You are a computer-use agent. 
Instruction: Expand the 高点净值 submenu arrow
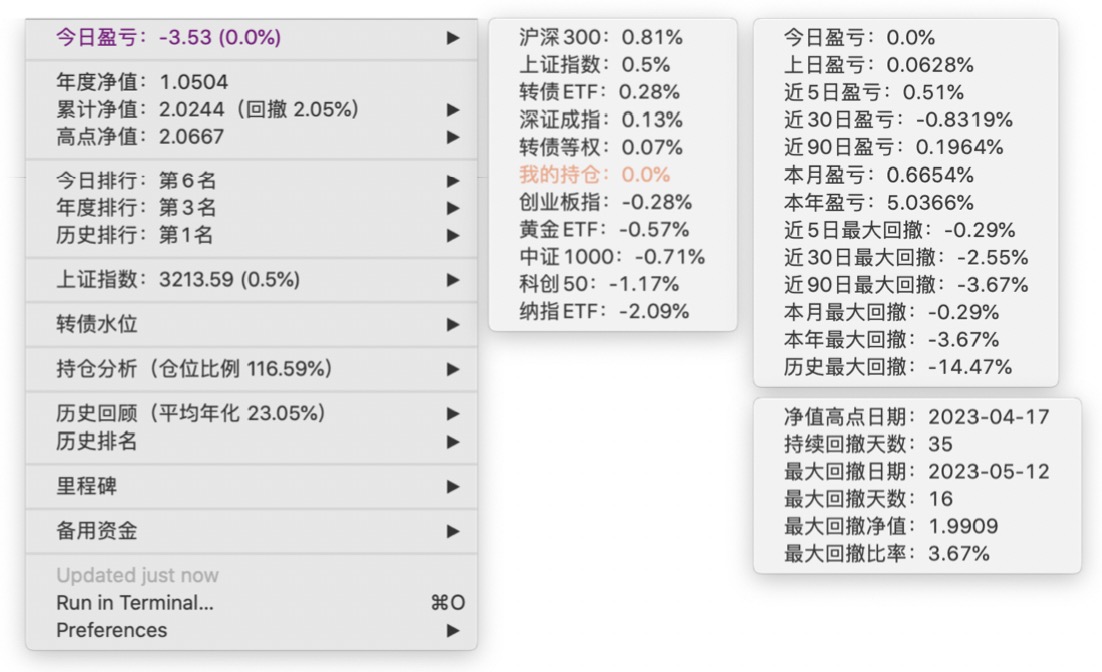pos(453,137)
